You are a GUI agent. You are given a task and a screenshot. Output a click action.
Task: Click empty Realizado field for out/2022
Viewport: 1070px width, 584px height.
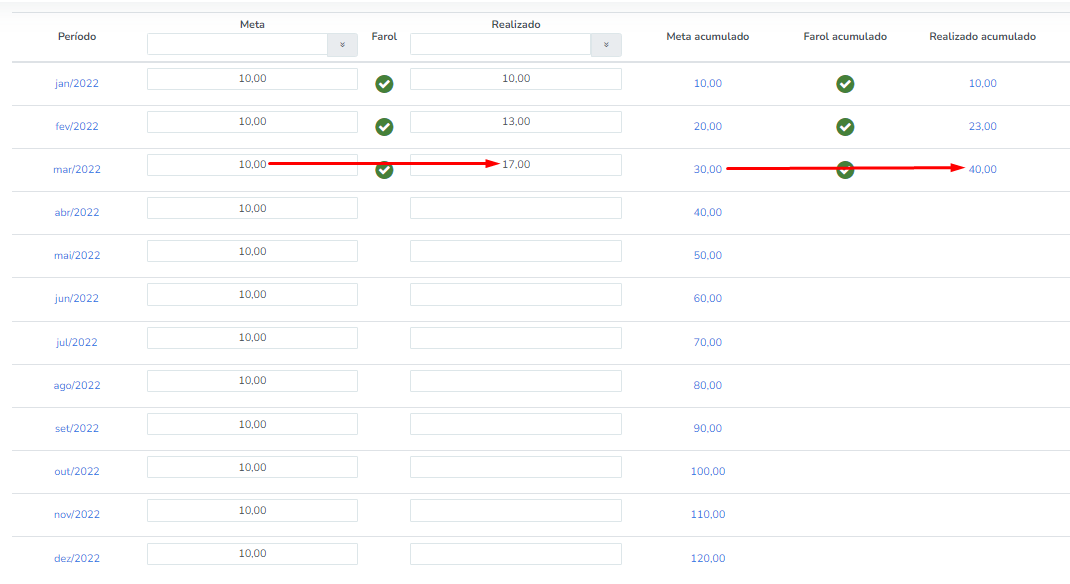point(516,467)
